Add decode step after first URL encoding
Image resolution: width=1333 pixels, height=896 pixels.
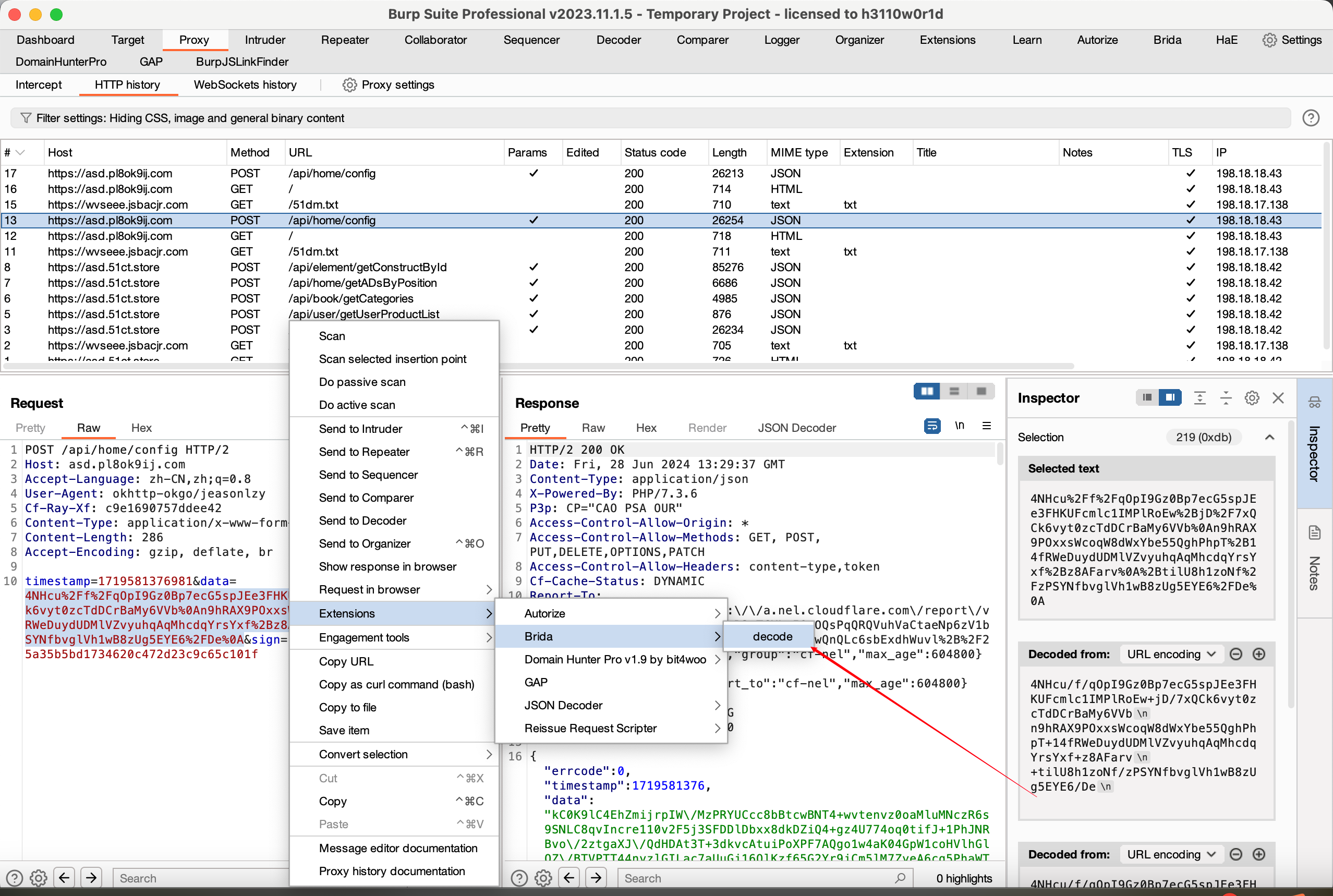[1259, 655]
